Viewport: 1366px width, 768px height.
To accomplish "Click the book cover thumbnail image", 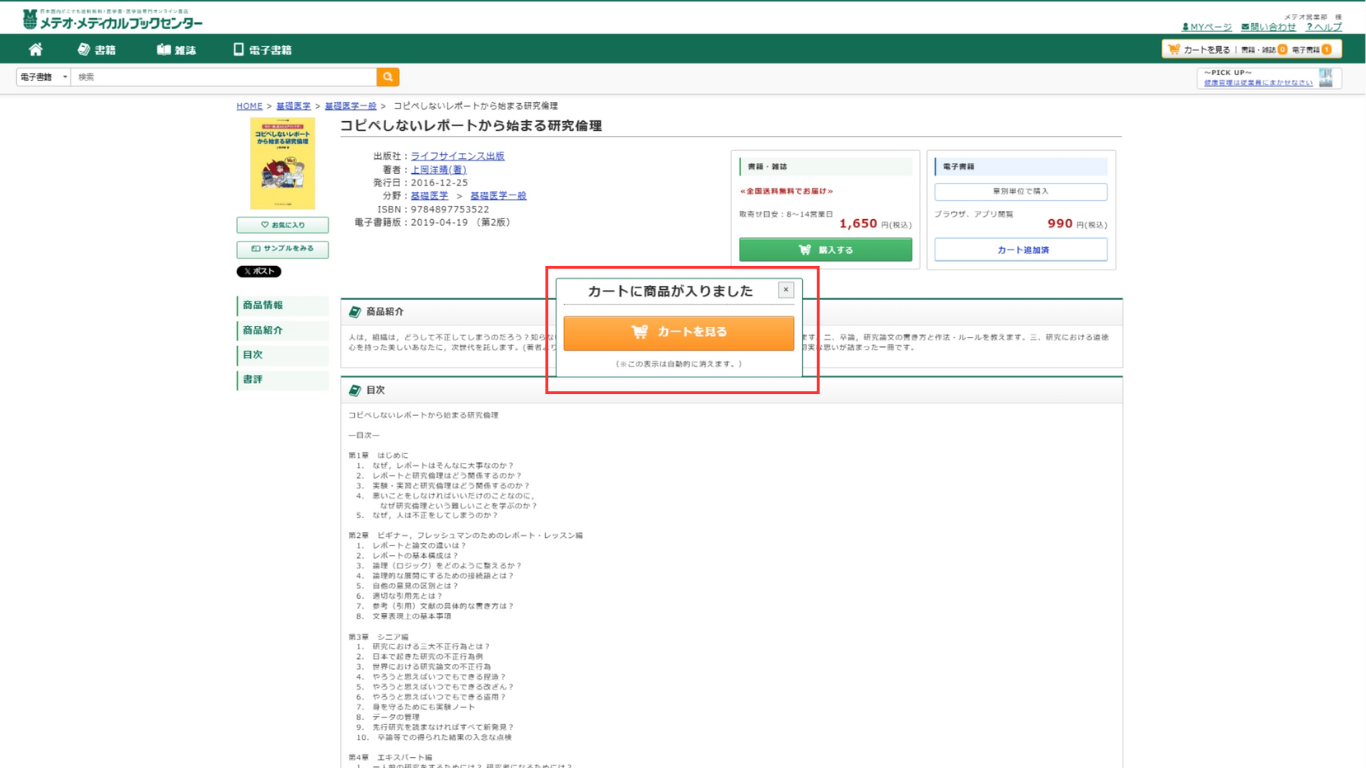I will pyautogui.click(x=283, y=164).
